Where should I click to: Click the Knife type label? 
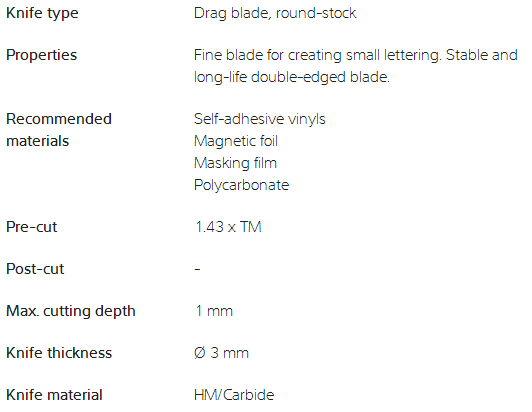click(x=42, y=14)
